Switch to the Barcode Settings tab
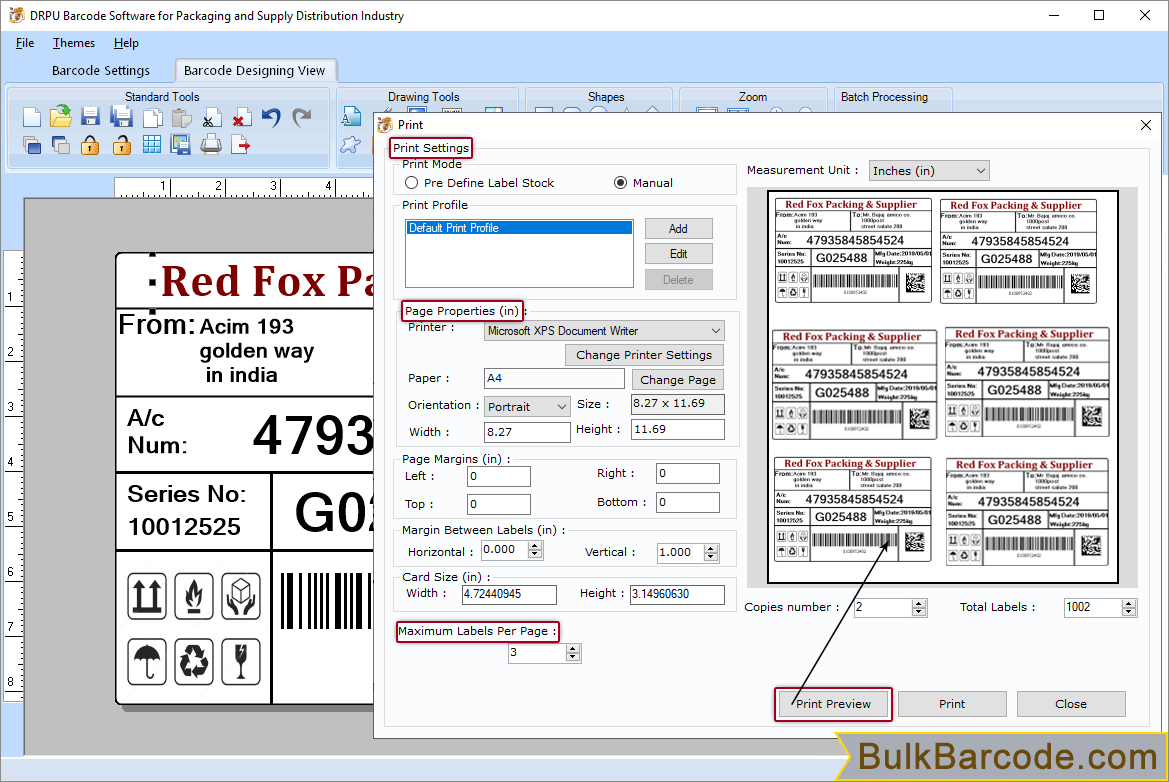This screenshot has height=782, width=1169. point(101,70)
